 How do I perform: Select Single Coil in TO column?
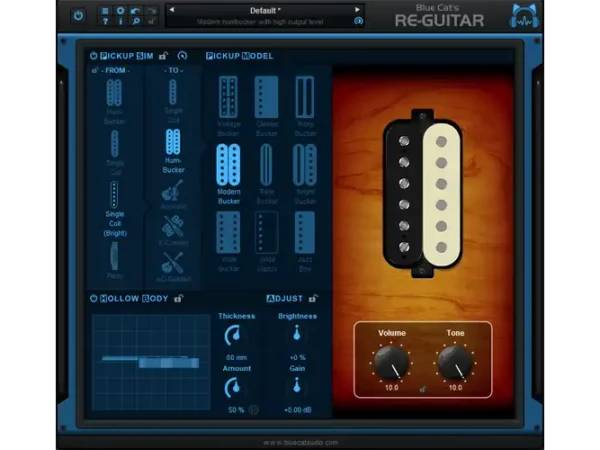[x=173, y=100]
